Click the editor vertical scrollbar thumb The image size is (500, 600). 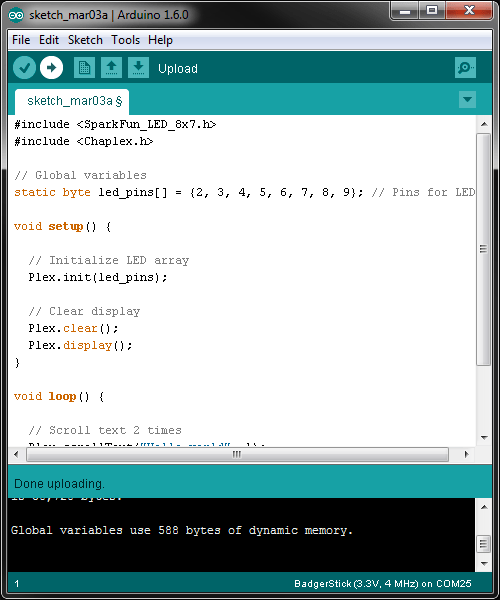pos(484,249)
